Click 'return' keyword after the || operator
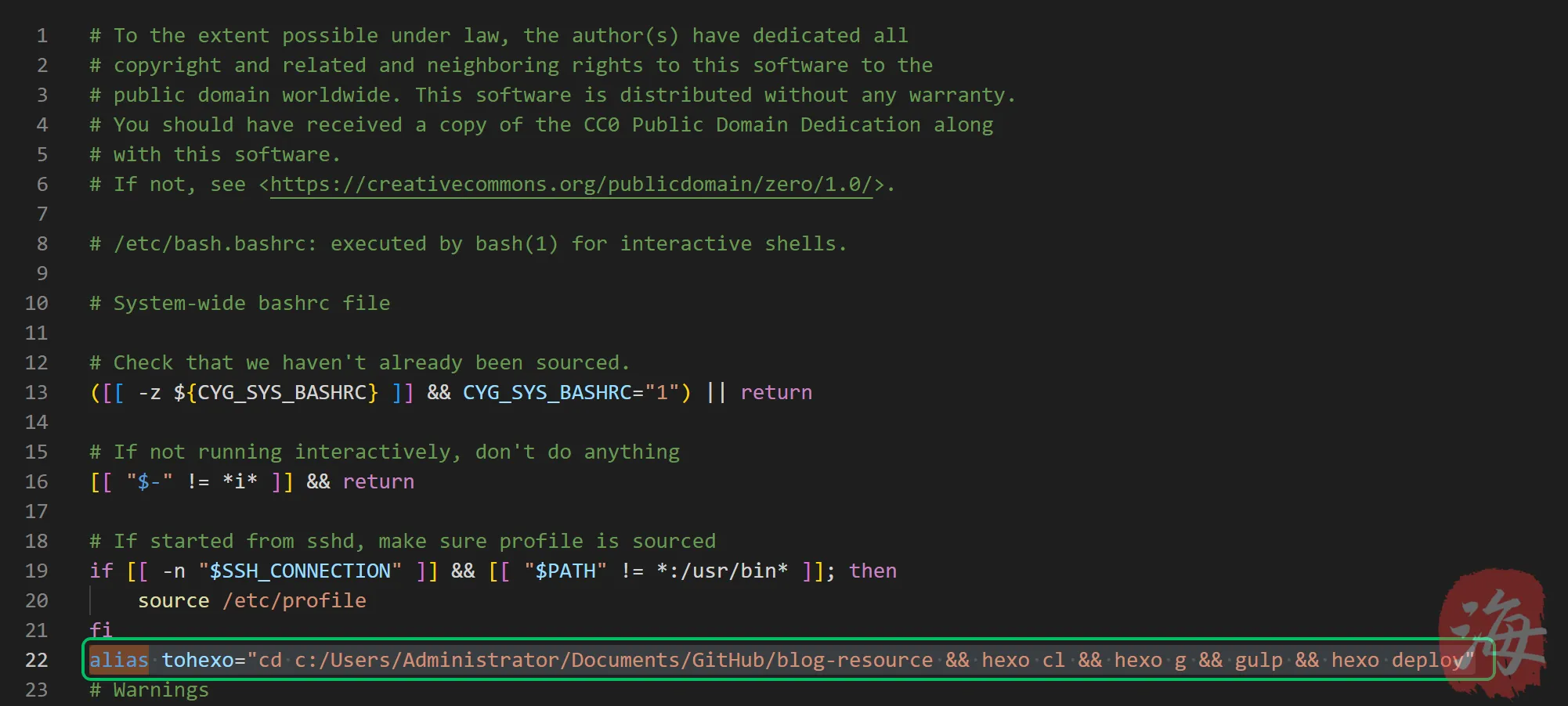 pyautogui.click(x=776, y=393)
